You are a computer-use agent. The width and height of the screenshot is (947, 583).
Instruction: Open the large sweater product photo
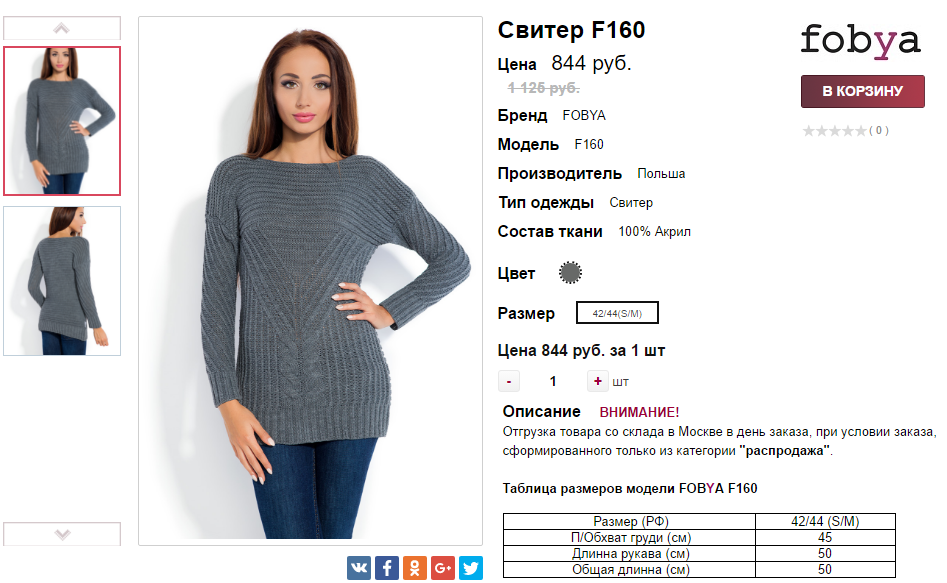310,281
